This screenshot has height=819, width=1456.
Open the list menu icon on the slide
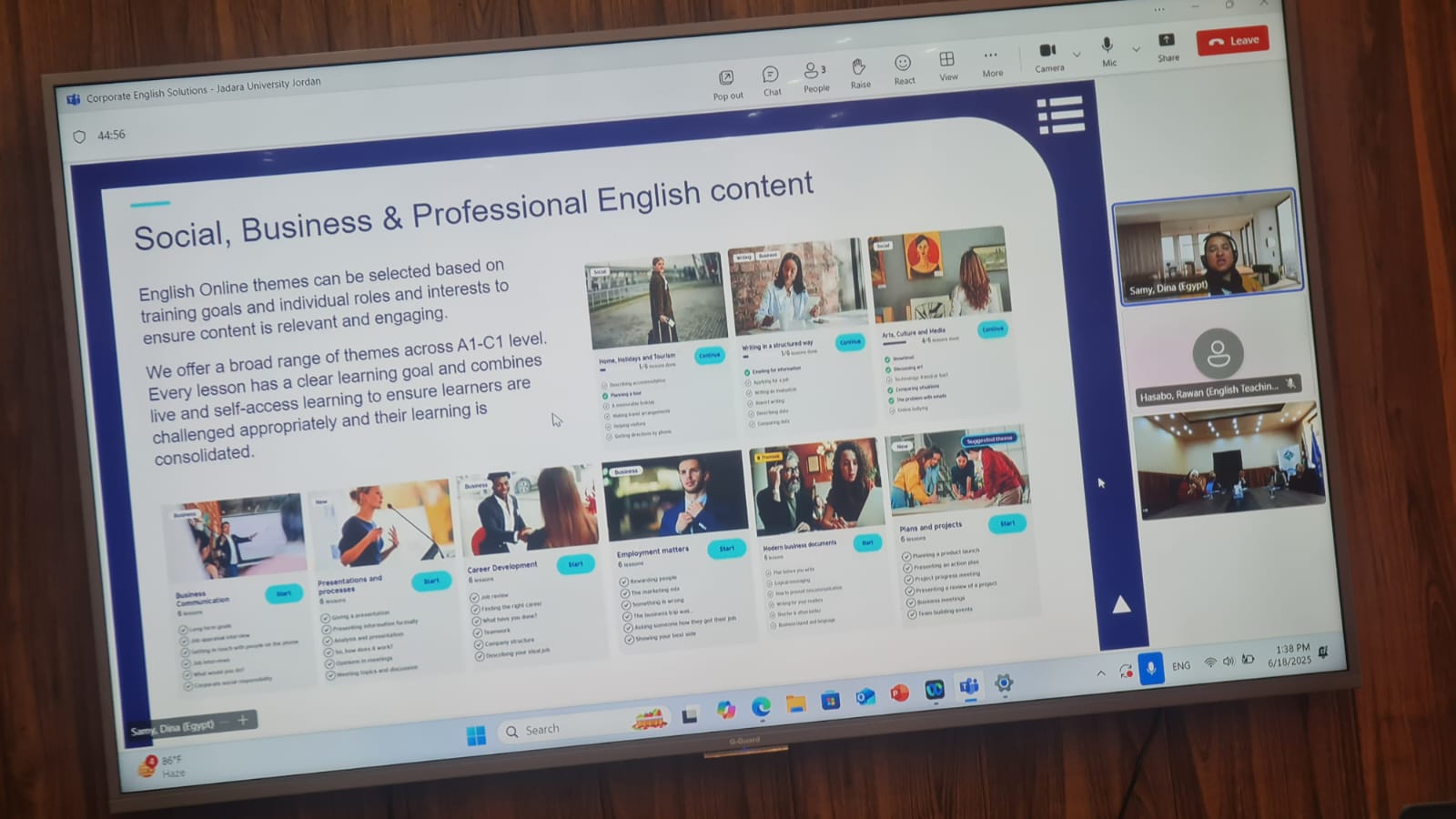[1060, 116]
